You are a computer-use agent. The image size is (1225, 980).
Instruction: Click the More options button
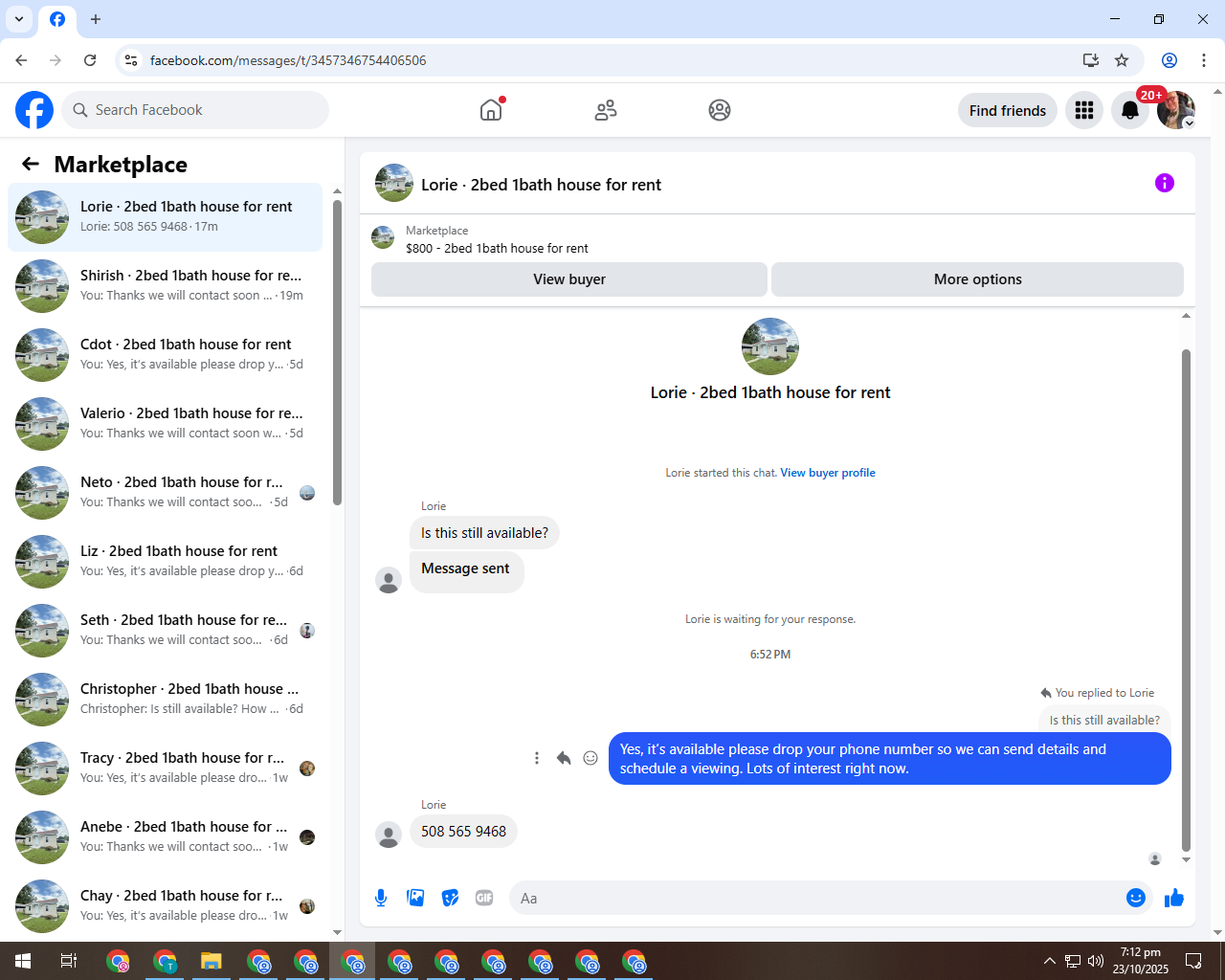(x=977, y=279)
